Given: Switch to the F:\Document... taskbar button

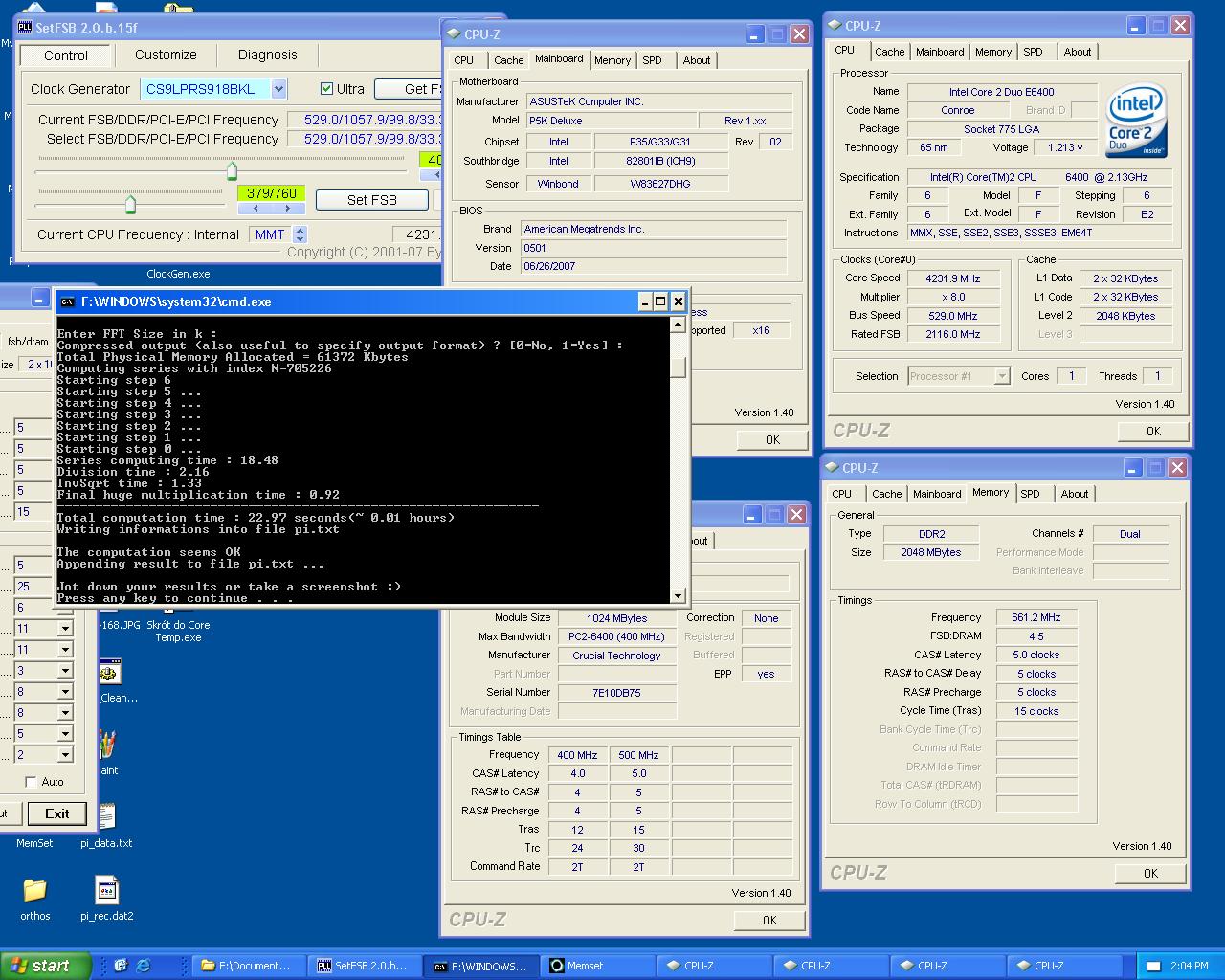Looking at the screenshot, I should pyautogui.click(x=250, y=966).
